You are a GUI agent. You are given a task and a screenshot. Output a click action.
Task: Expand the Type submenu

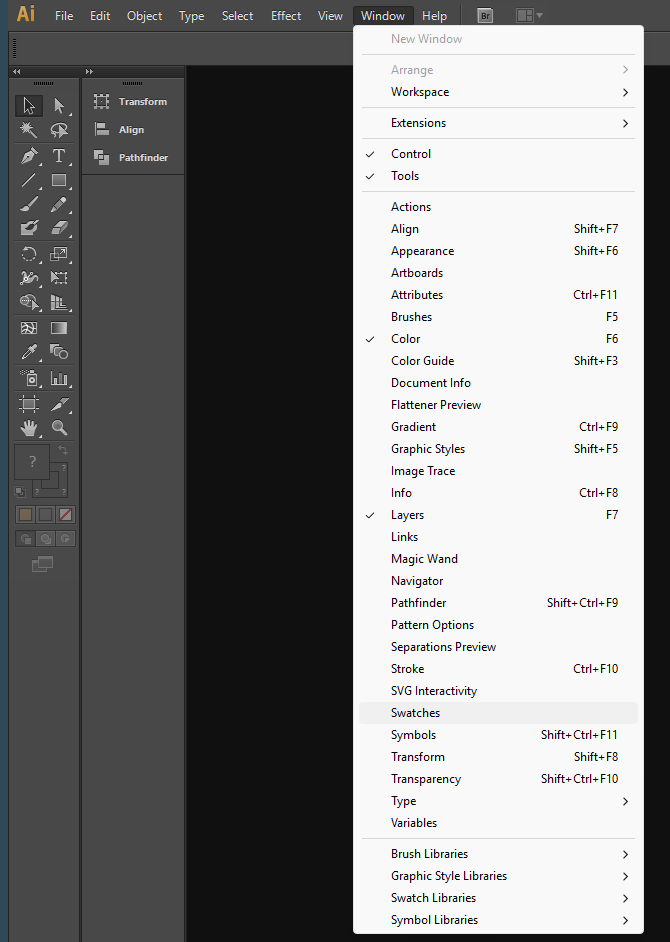pyautogui.click(x=498, y=801)
